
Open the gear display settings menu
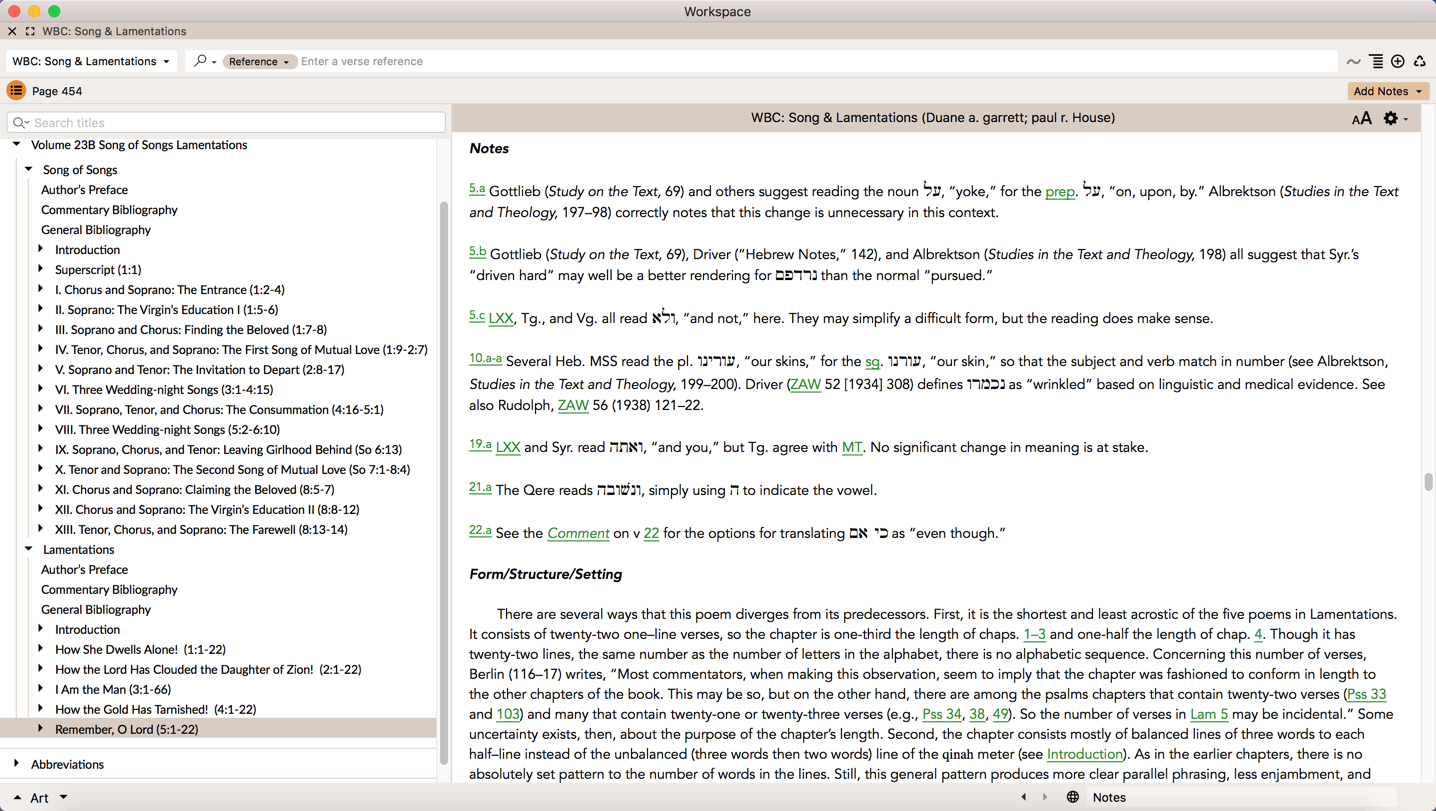click(x=1392, y=119)
